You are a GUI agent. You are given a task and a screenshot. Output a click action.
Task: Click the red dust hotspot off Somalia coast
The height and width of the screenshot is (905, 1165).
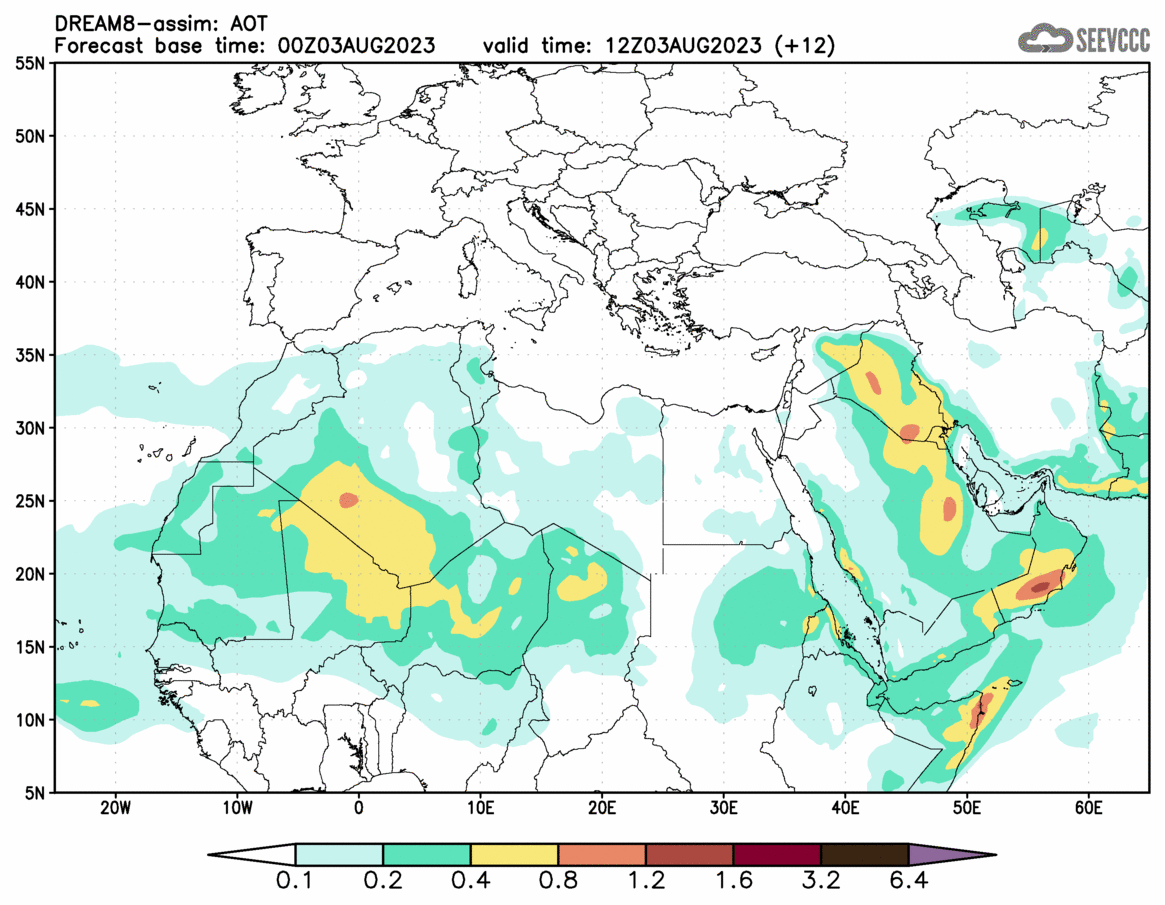tap(979, 712)
